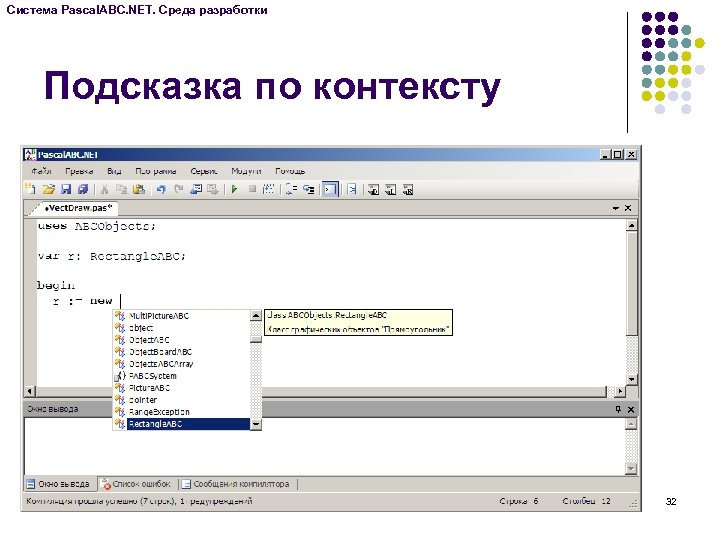Click output panel scroll up arrow
Image resolution: width=720 pixels, height=540 pixels.
point(631,423)
